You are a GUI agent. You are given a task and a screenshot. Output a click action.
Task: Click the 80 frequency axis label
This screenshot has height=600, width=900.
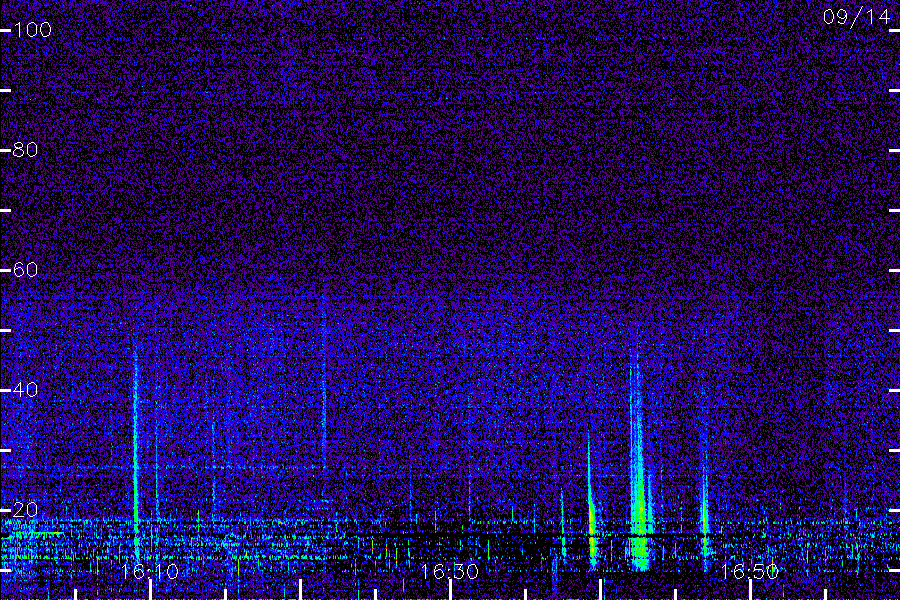(x=25, y=150)
